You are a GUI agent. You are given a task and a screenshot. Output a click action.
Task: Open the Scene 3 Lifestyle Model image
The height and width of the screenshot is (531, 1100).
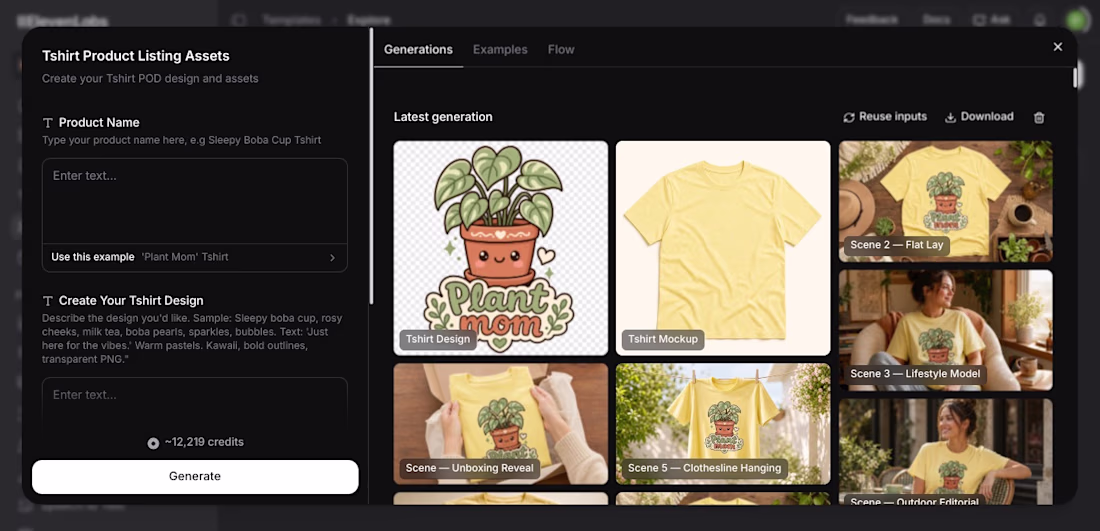coord(946,330)
